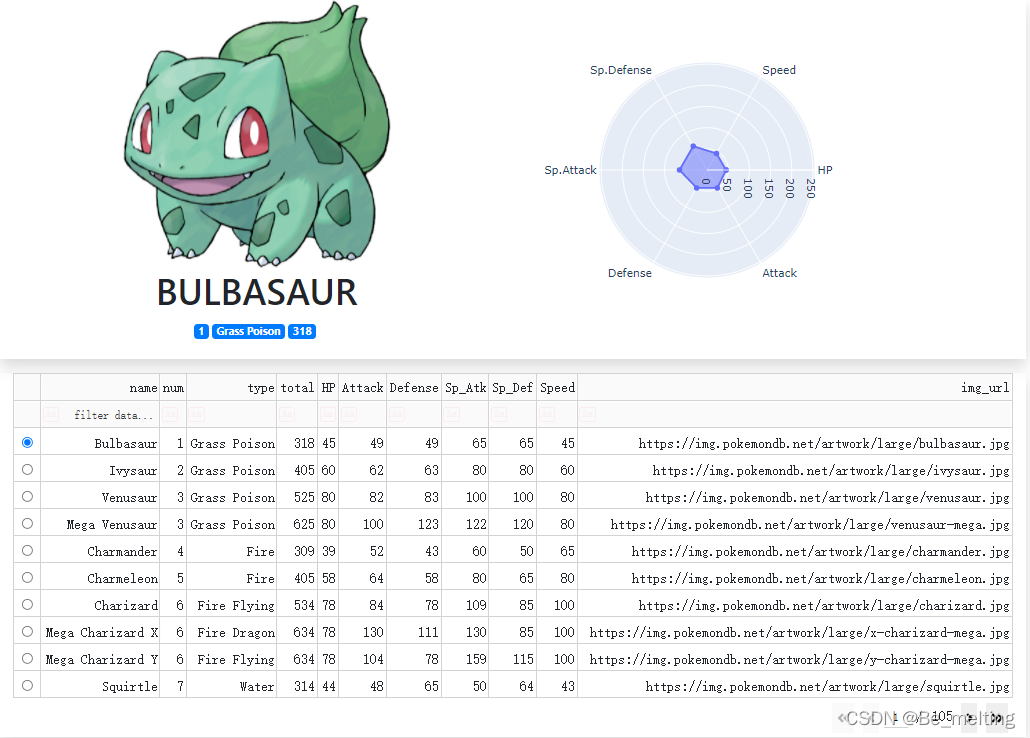Click the type column header

pyautogui.click(x=232, y=388)
